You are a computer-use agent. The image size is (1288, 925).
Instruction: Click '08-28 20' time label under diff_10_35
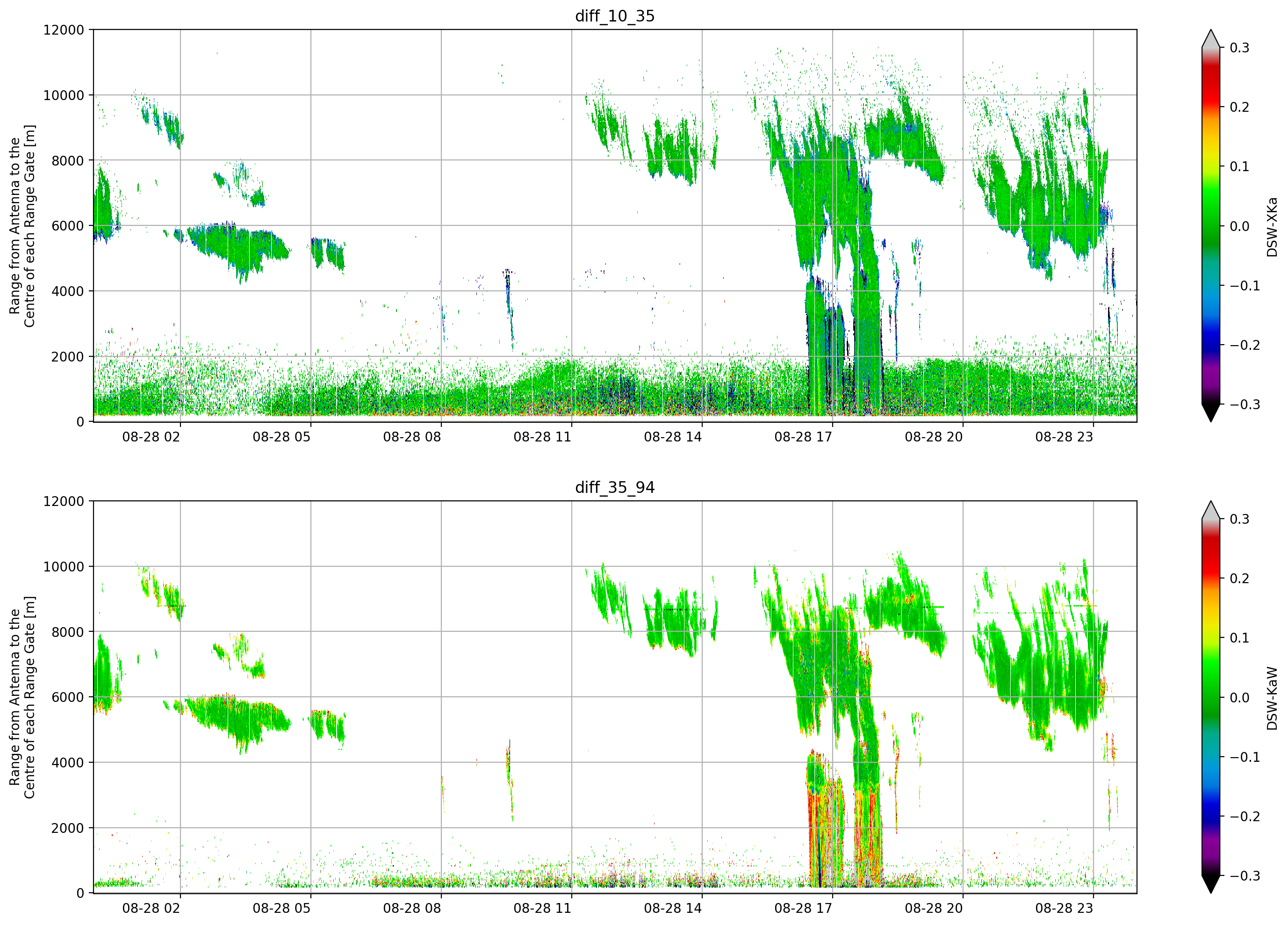coord(934,437)
